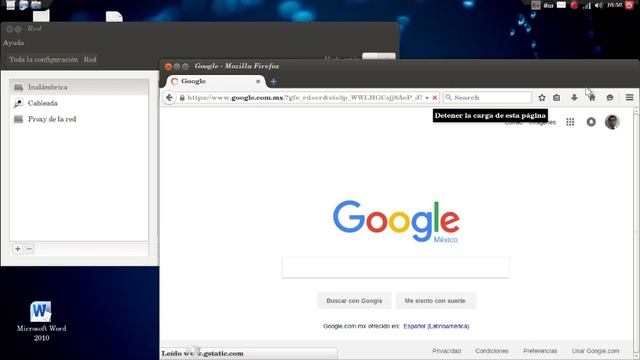Open Microsoft Word 2010 desktop icon
The height and width of the screenshot is (360, 640).
click(41, 322)
